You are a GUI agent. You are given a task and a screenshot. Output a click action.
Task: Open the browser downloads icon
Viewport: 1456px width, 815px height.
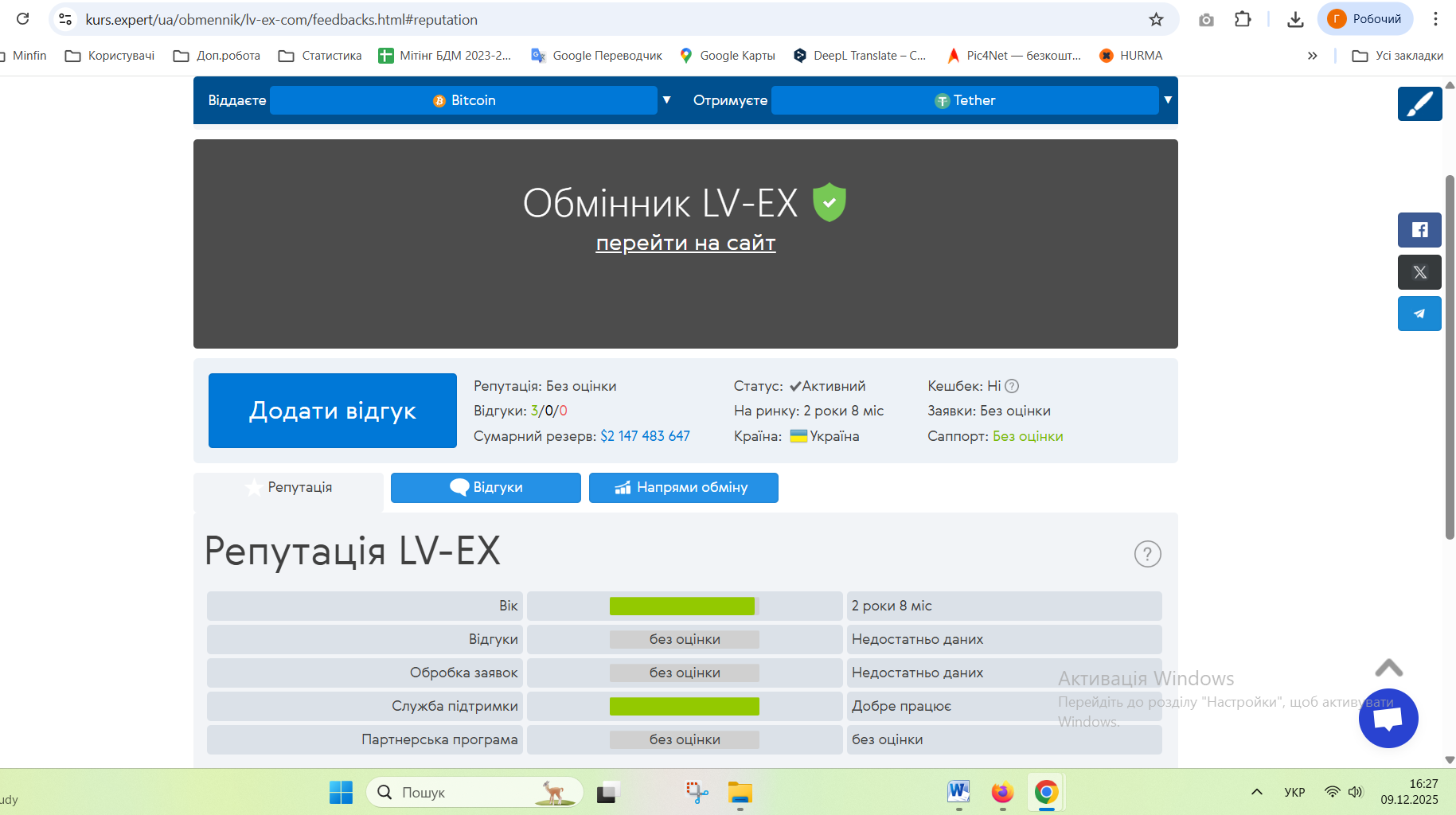1295,19
